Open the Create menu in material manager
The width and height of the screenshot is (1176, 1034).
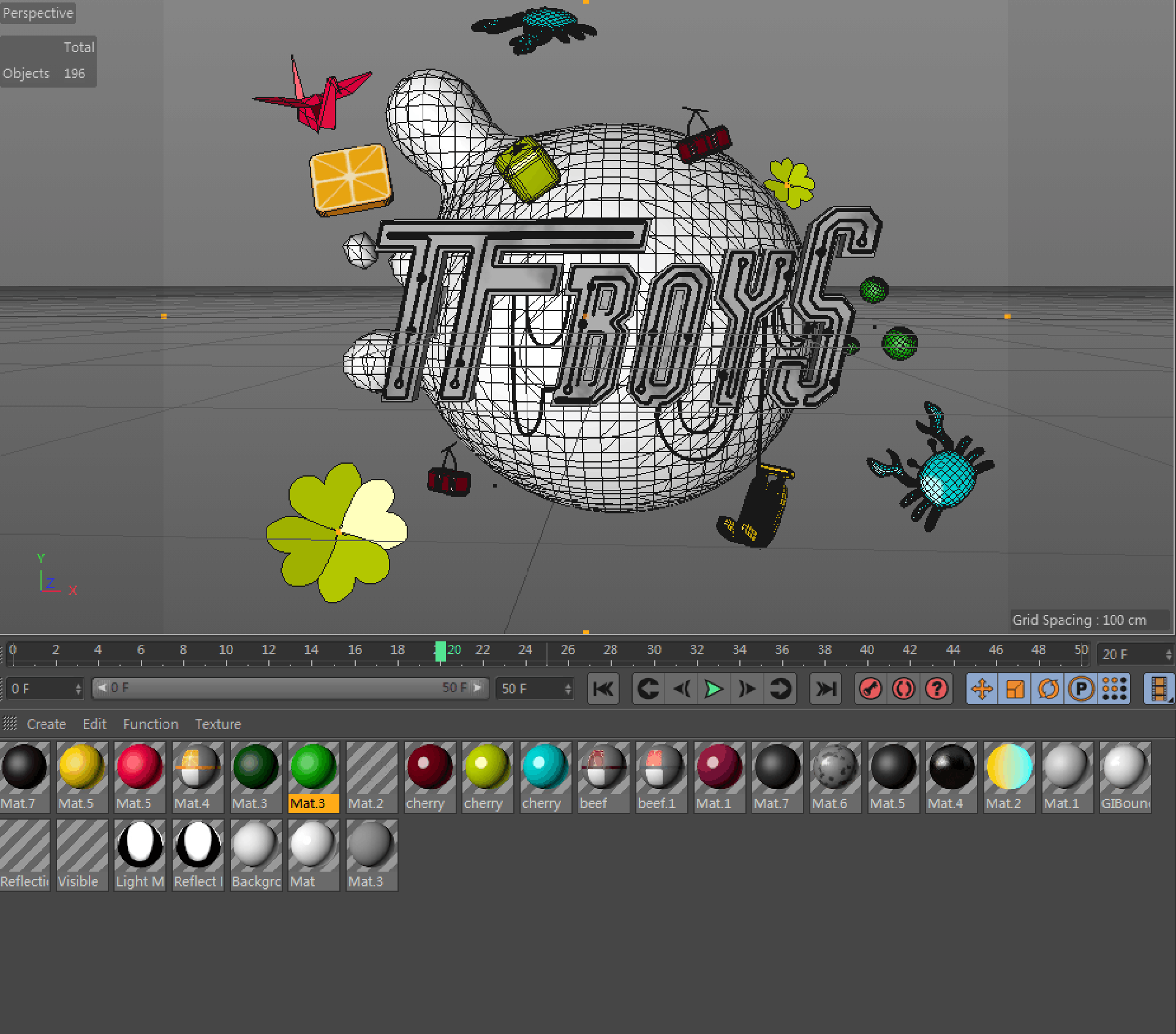point(46,724)
